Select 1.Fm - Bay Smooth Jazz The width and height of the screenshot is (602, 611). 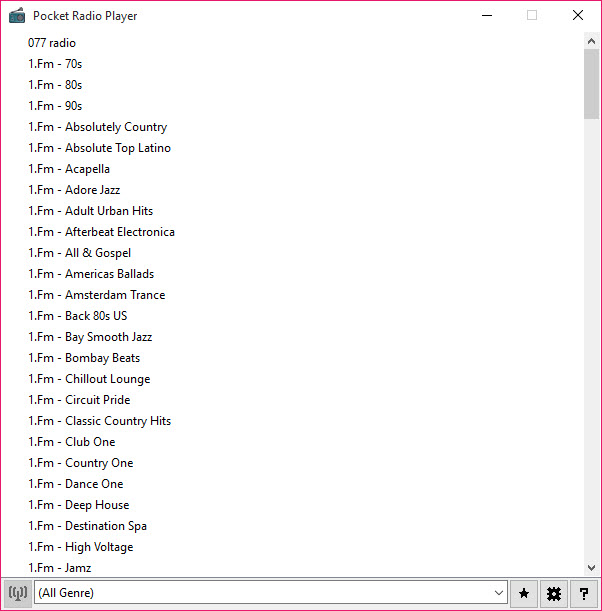pyautogui.click(x=90, y=337)
